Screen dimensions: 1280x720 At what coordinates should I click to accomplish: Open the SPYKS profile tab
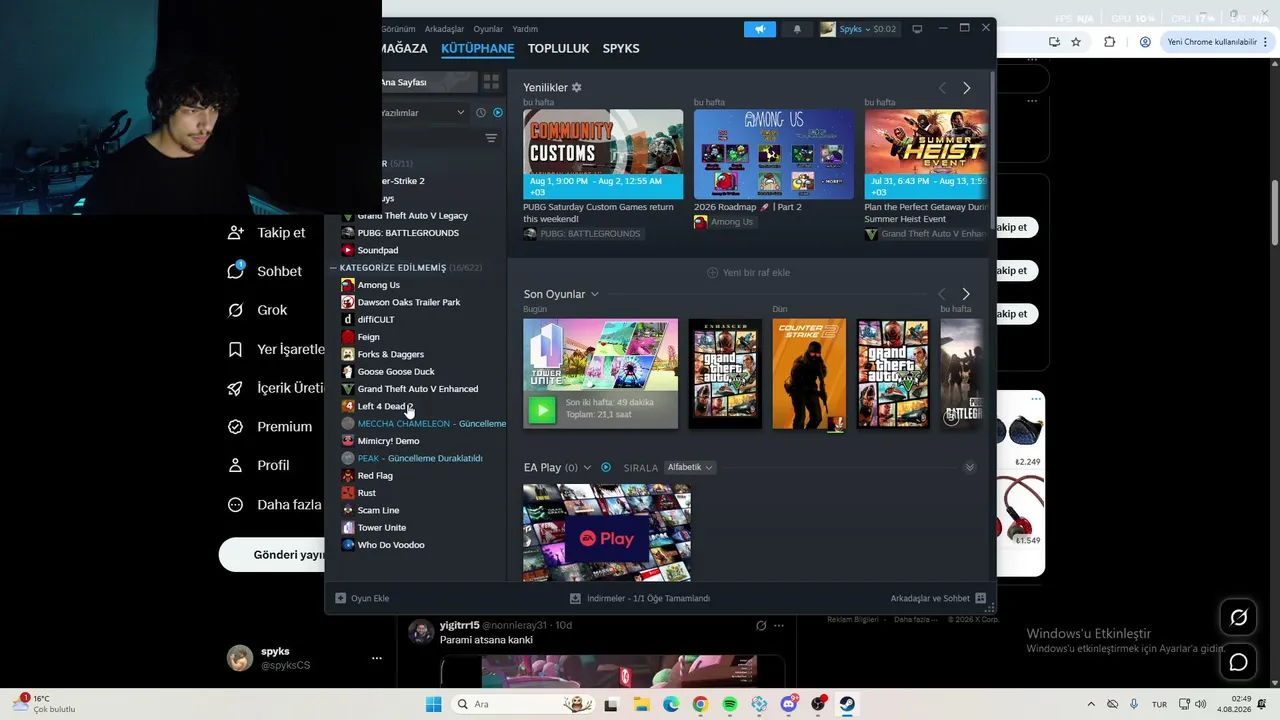[621, 49]
